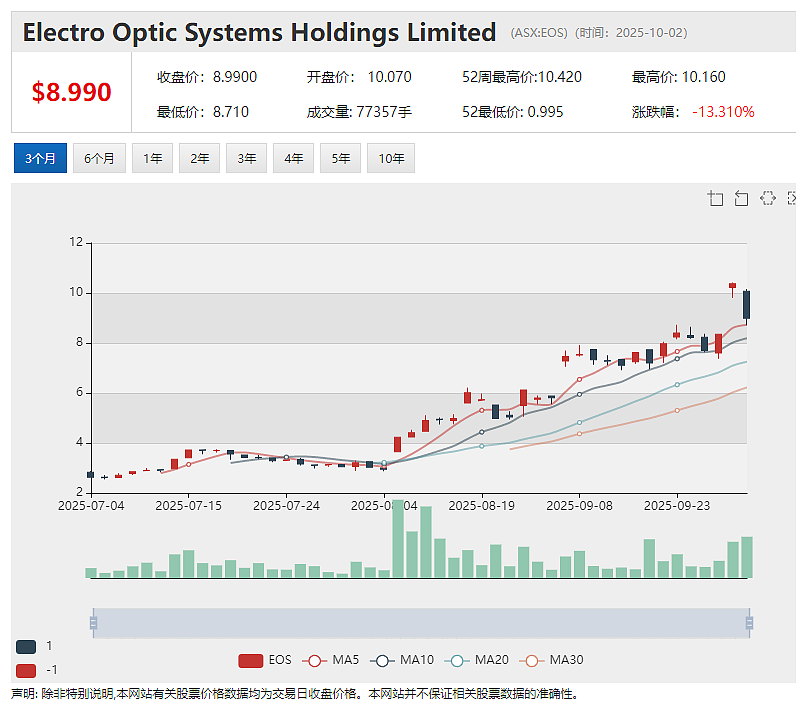The image size is (806, 713).
Task: Click the 2025-07-04 axis date label
Action: [91, 506]
